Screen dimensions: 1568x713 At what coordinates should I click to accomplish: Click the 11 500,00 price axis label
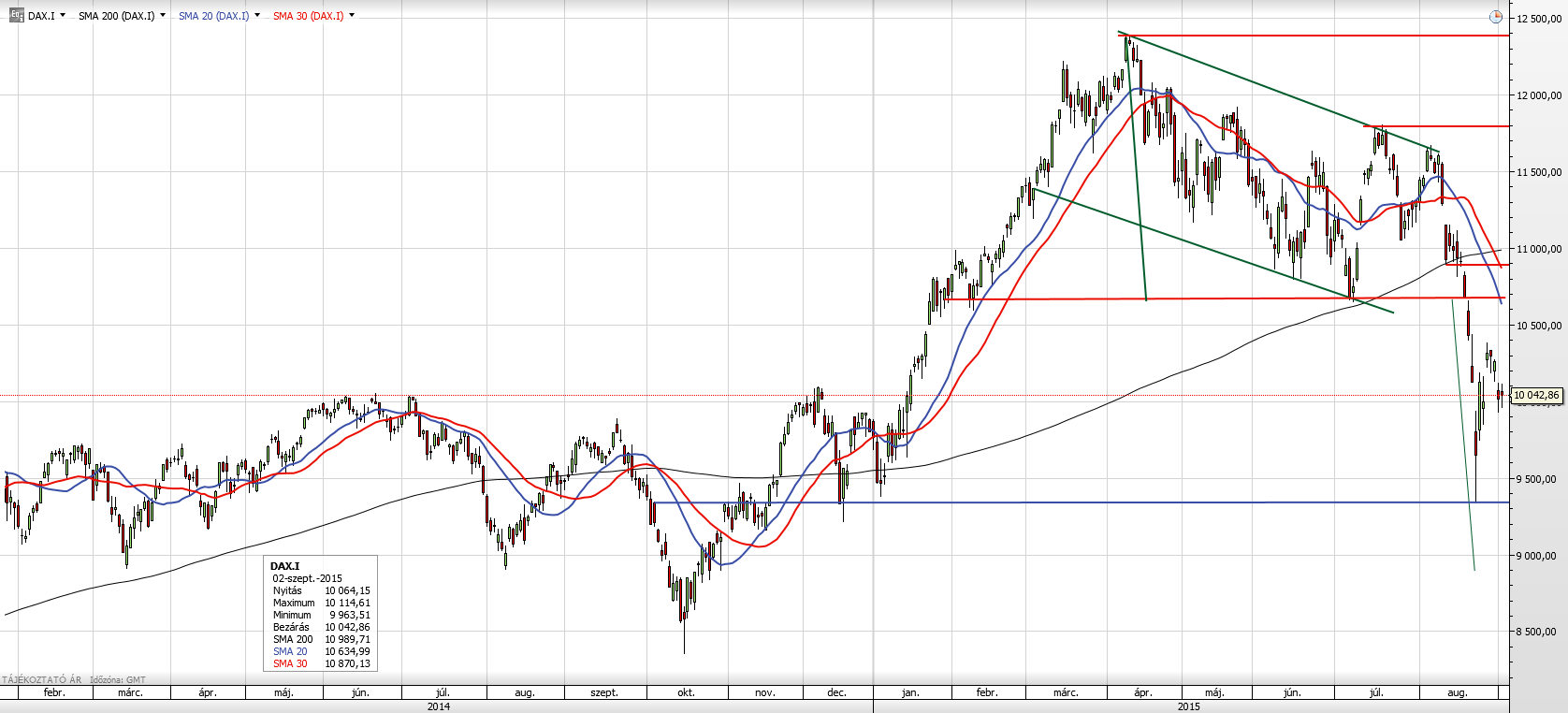[x=1539, y=172]
